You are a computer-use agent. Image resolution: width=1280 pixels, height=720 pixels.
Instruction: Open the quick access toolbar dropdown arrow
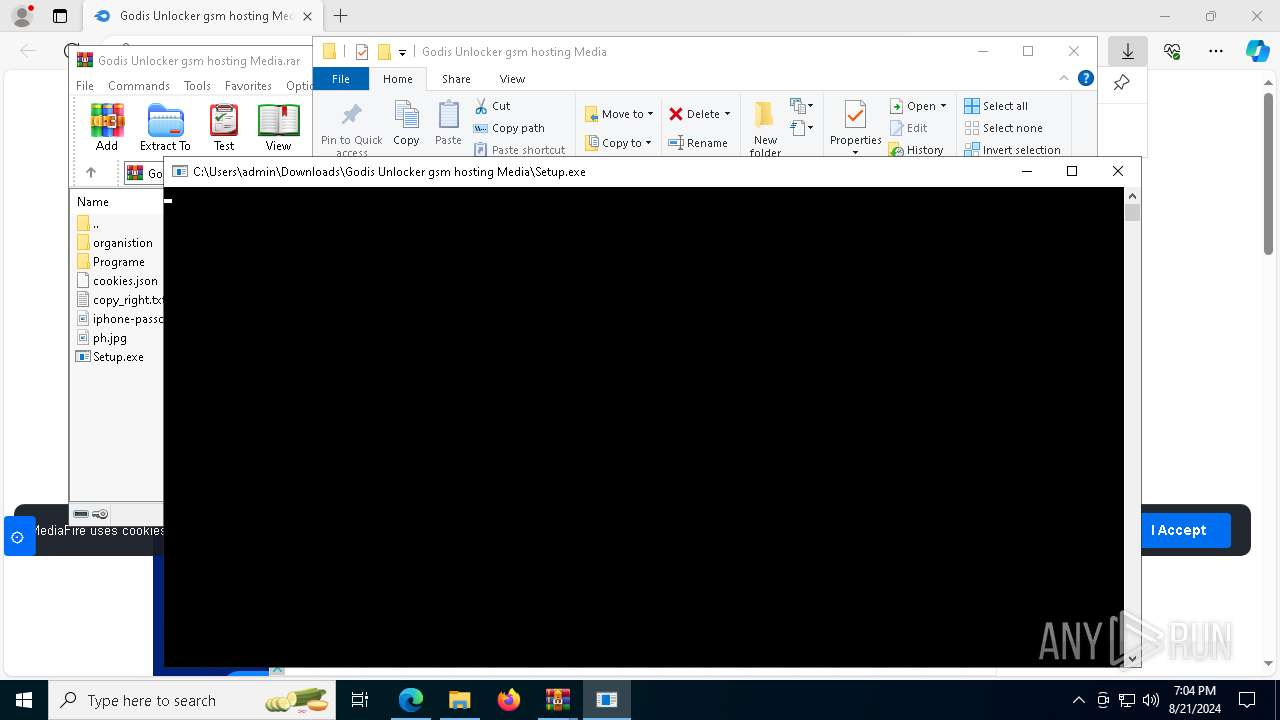click(x=402, y=52)
